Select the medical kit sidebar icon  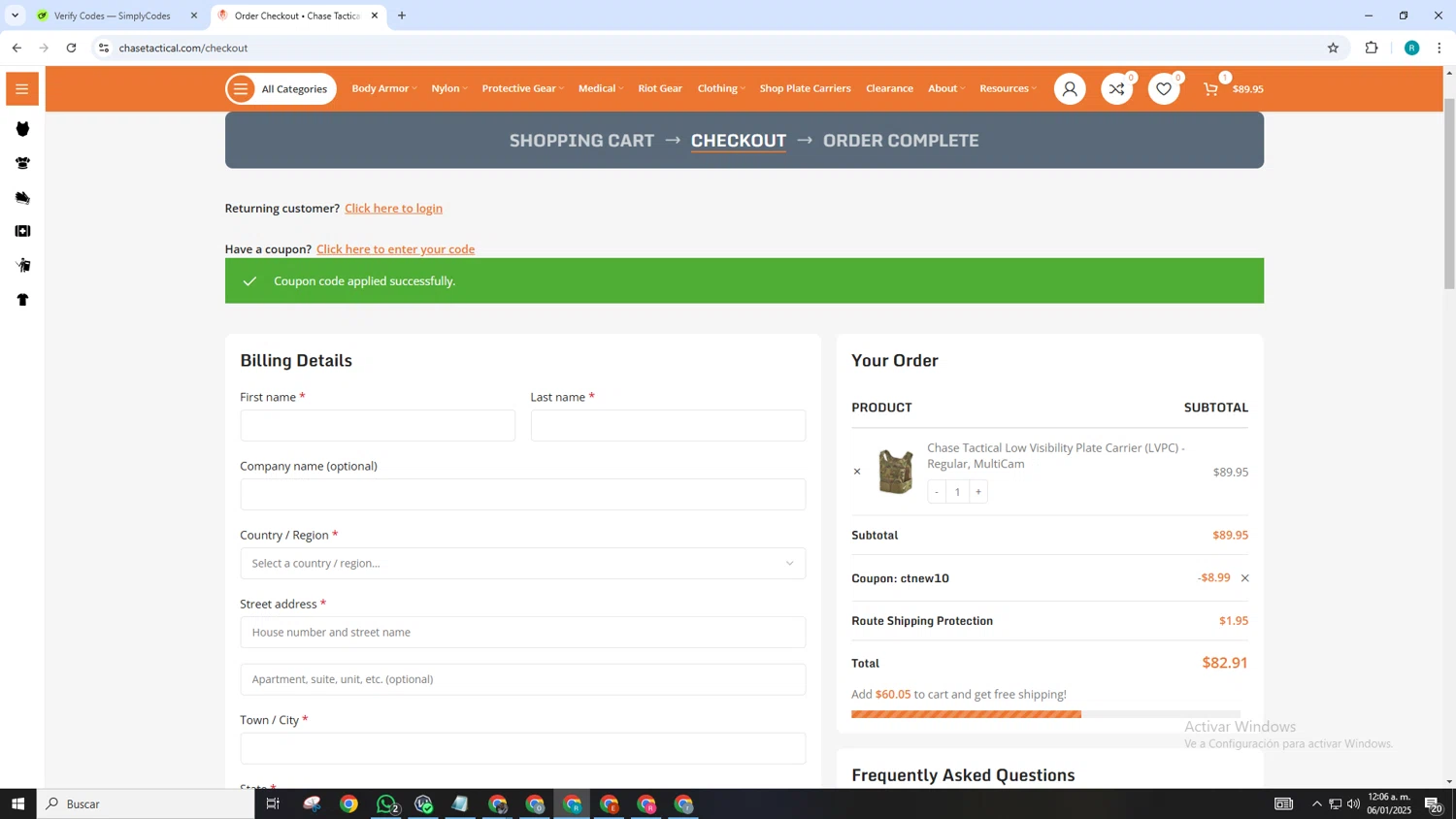(22, 231)
